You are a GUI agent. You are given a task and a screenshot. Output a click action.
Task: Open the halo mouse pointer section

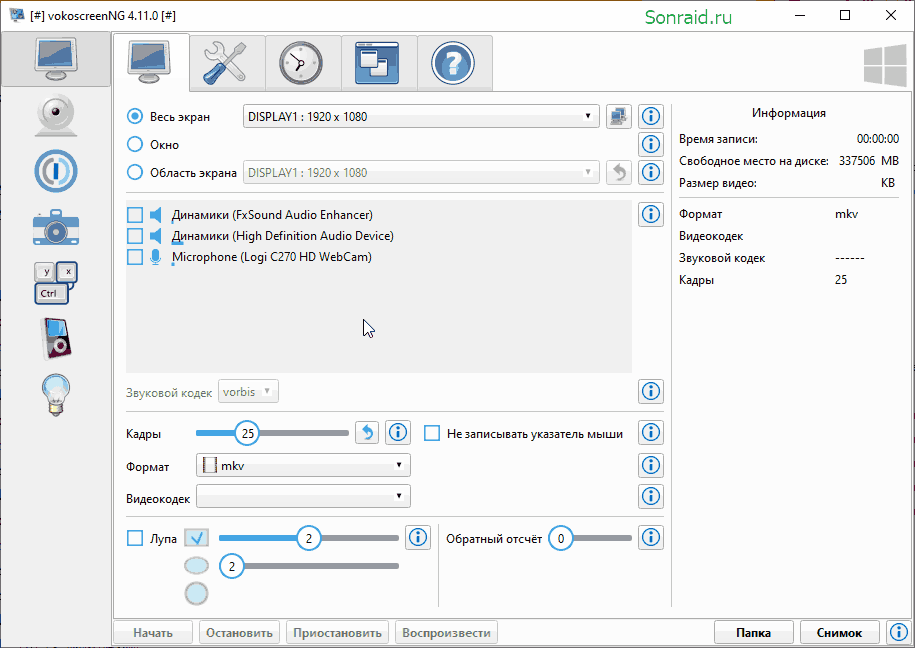pyautogui.click(x=55, y=171)
